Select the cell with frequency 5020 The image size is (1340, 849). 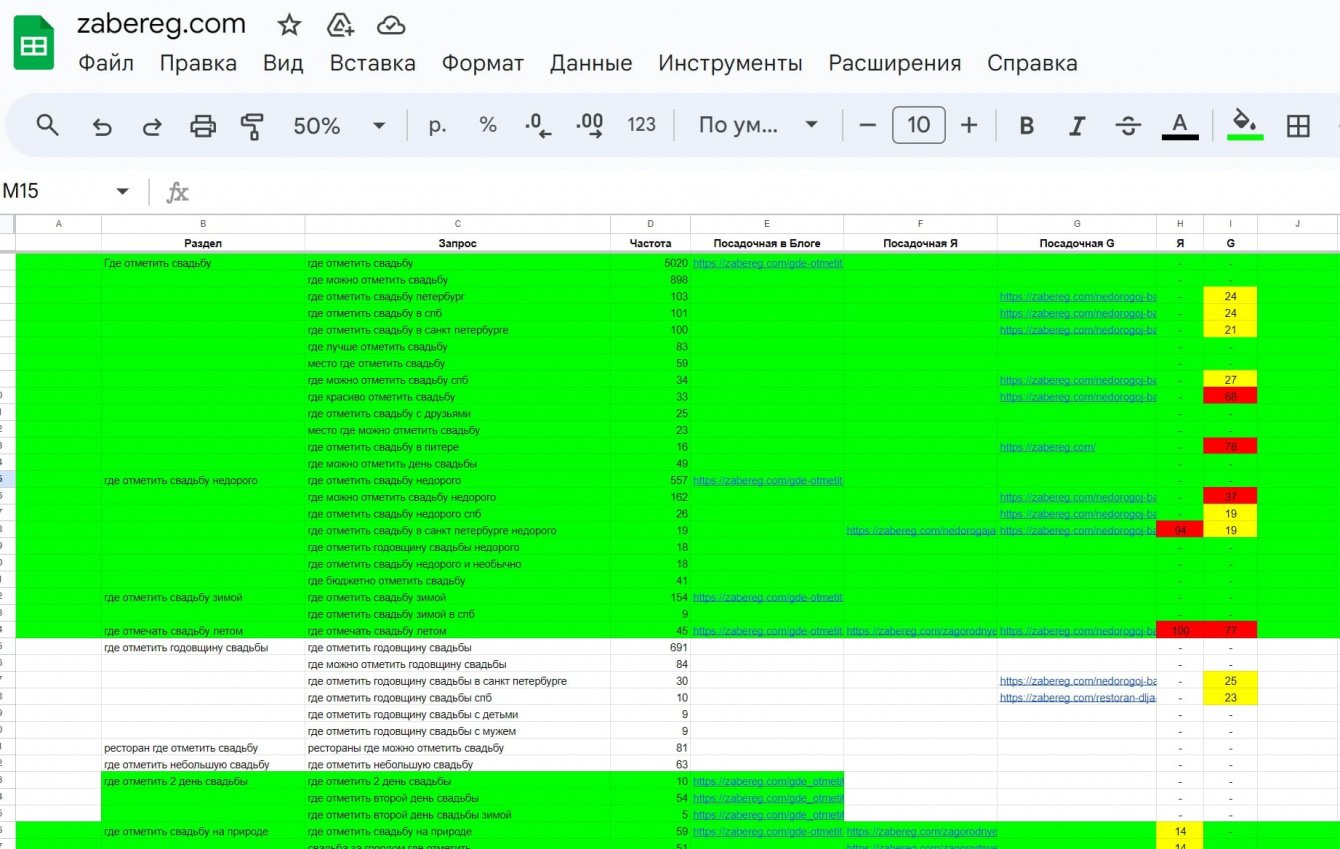point(650,263)
